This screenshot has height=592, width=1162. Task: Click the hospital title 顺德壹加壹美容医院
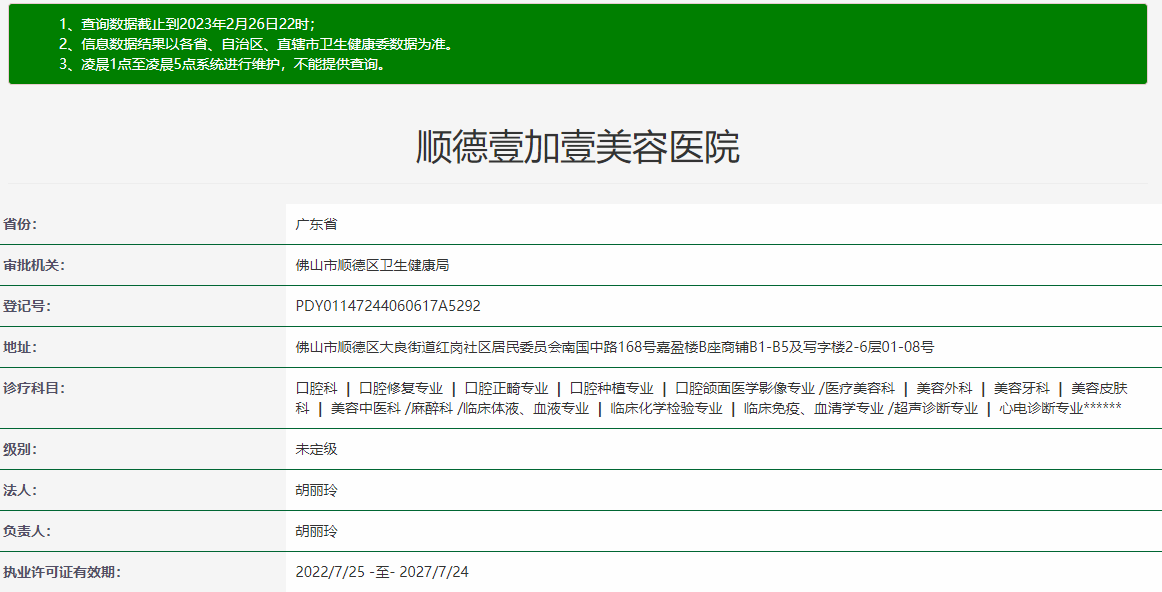coord(577,147)
